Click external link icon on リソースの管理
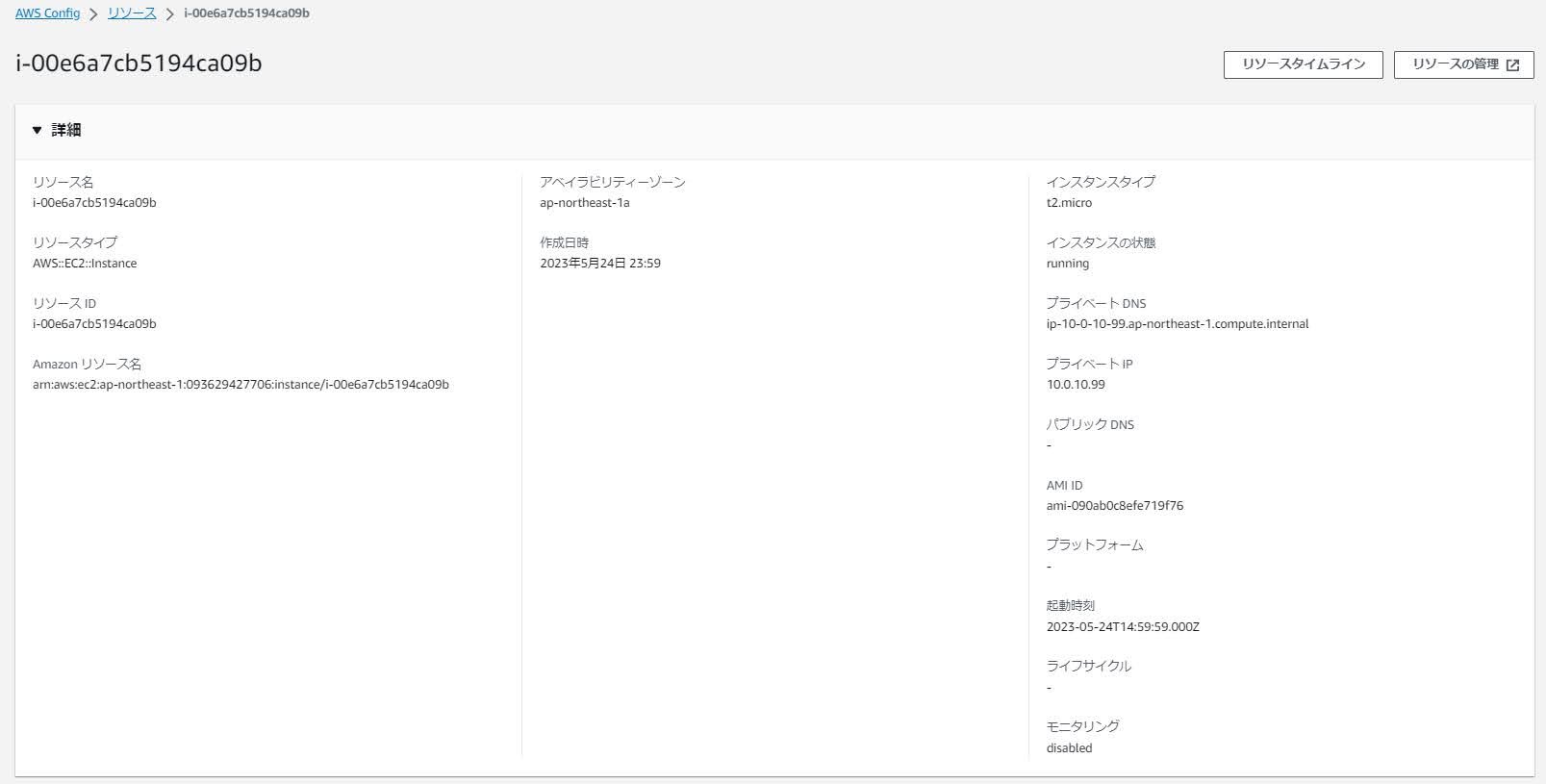This screenshot has height=784, width=1546. pyautogui.click(x=1512, y=65)
